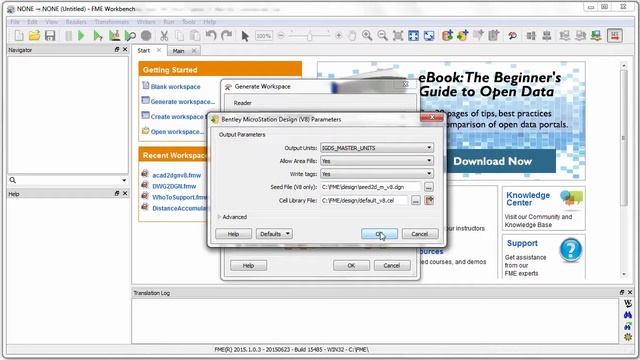Click the Add Writer toolbar icon
Viewport: 640px width, 360px height.
pyautogui.click(x=463, y=36)
